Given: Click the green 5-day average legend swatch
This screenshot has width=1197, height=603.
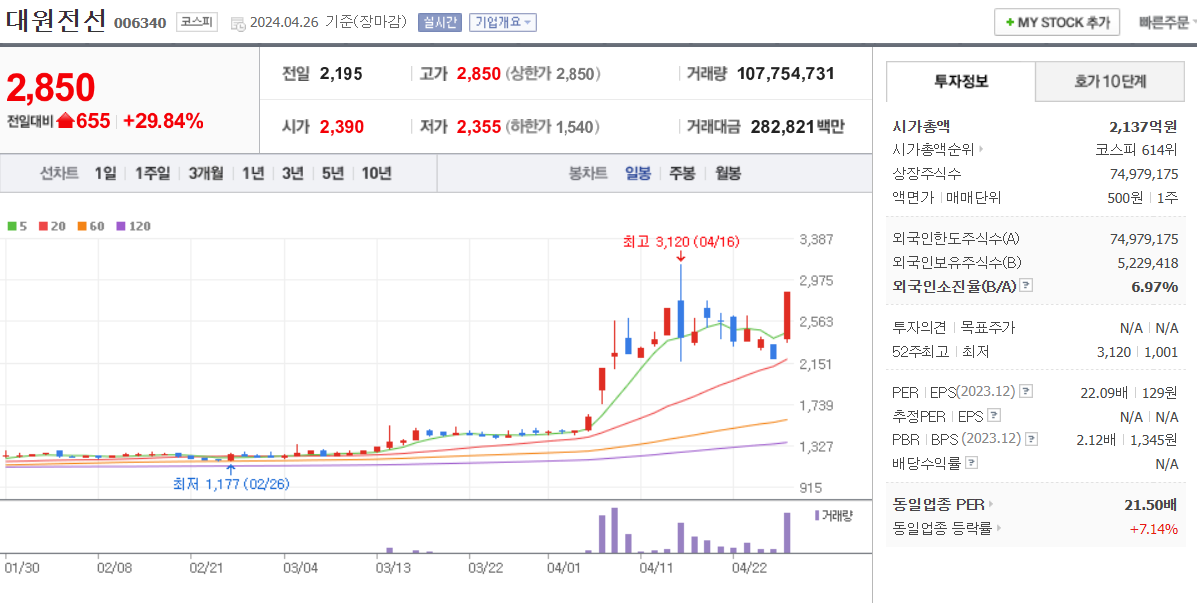Looking at the screenshot, I should (x=11, y=226).
